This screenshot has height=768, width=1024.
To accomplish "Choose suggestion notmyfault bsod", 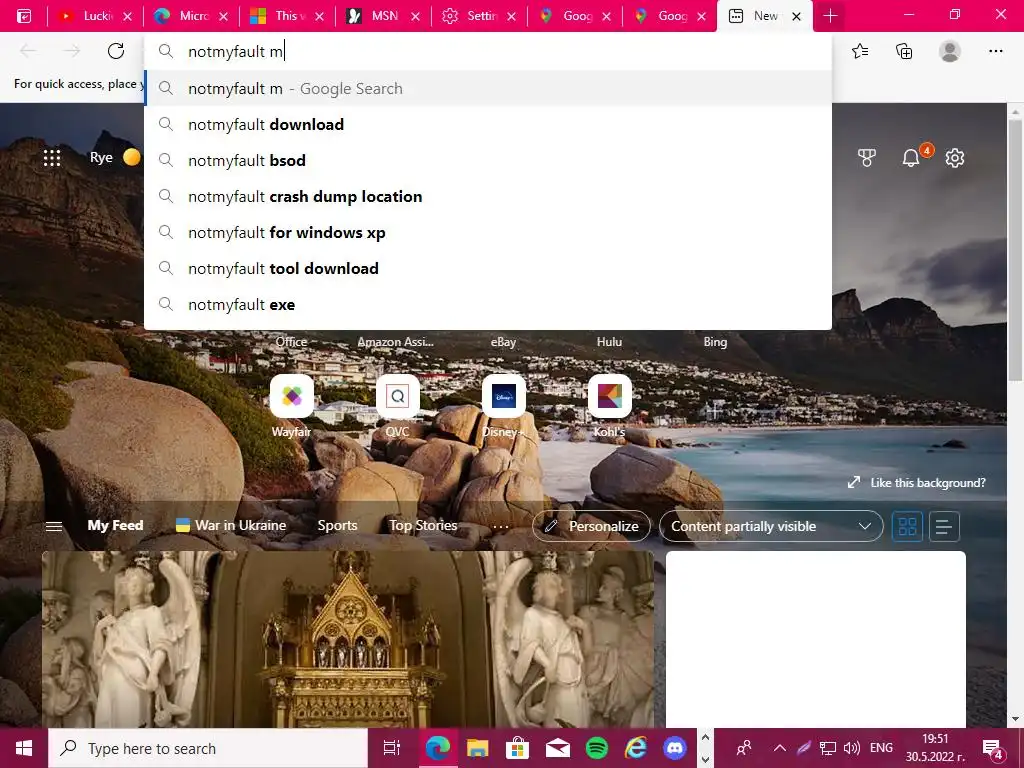I will [x=488, y=161].
